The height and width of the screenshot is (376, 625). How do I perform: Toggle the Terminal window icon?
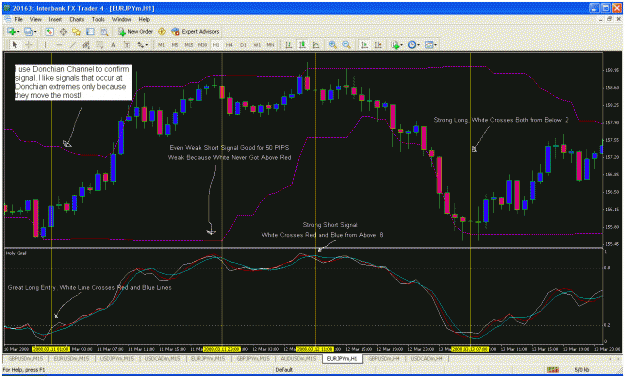(x=90, y=31)
